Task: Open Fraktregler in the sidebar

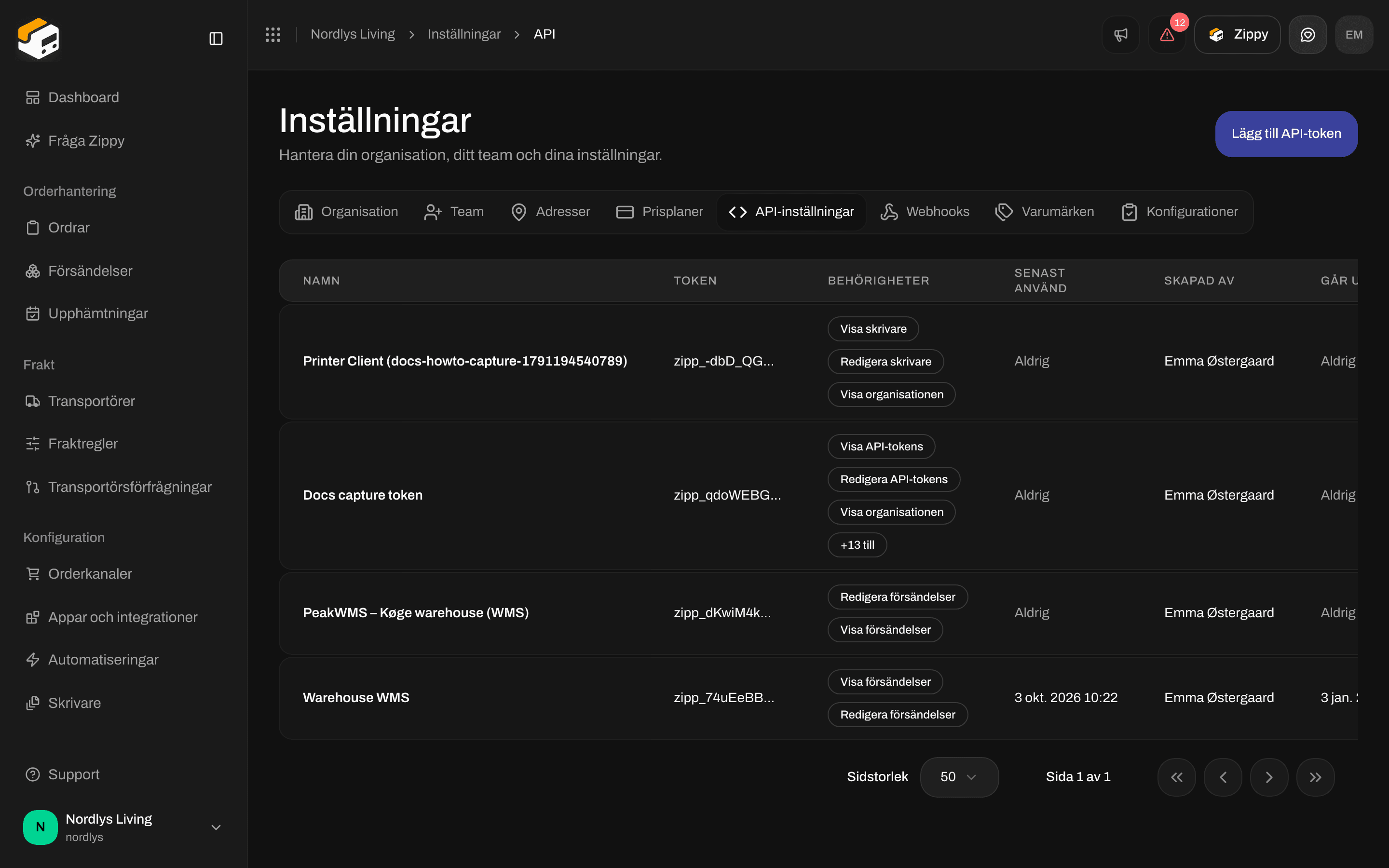Action: coord(71,444)
